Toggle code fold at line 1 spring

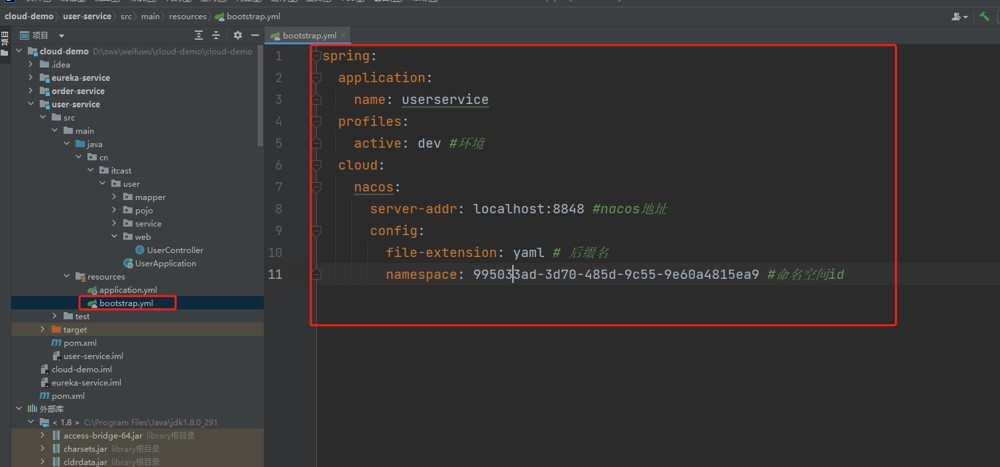316,57
